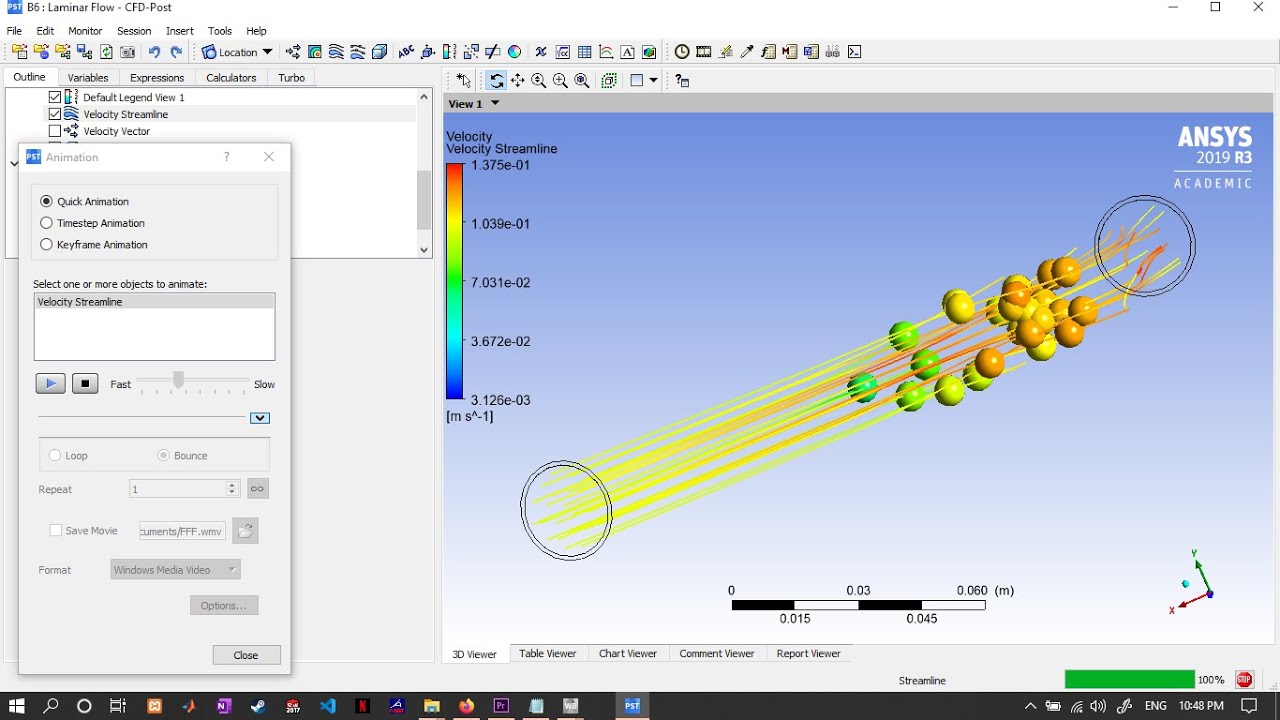The image size is (1280, 720).
Task: Click the red Stop button in status bar
Action: point(1244,680)
